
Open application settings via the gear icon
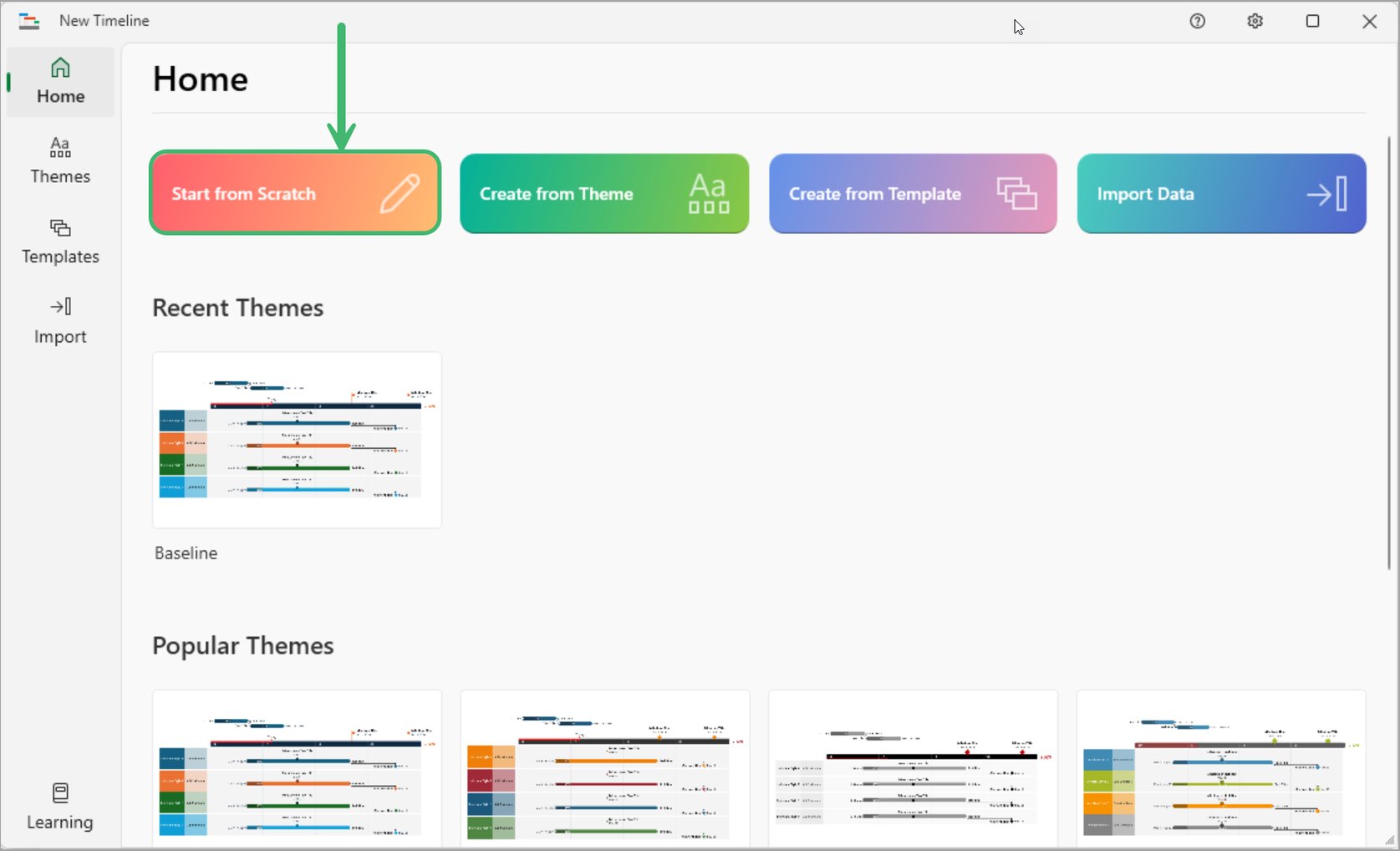click(1255, 21)
